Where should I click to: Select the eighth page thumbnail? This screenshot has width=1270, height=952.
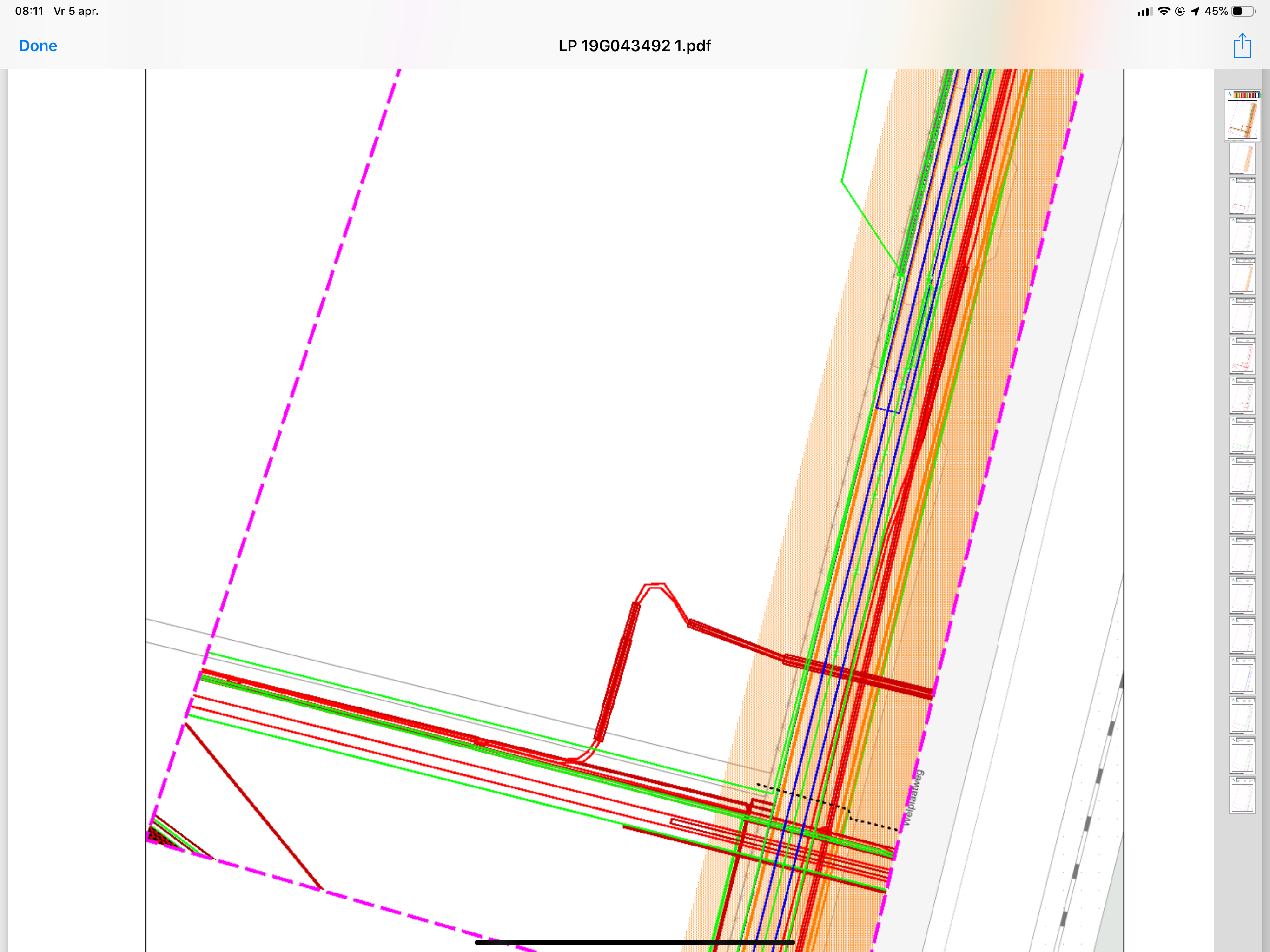1243,396
